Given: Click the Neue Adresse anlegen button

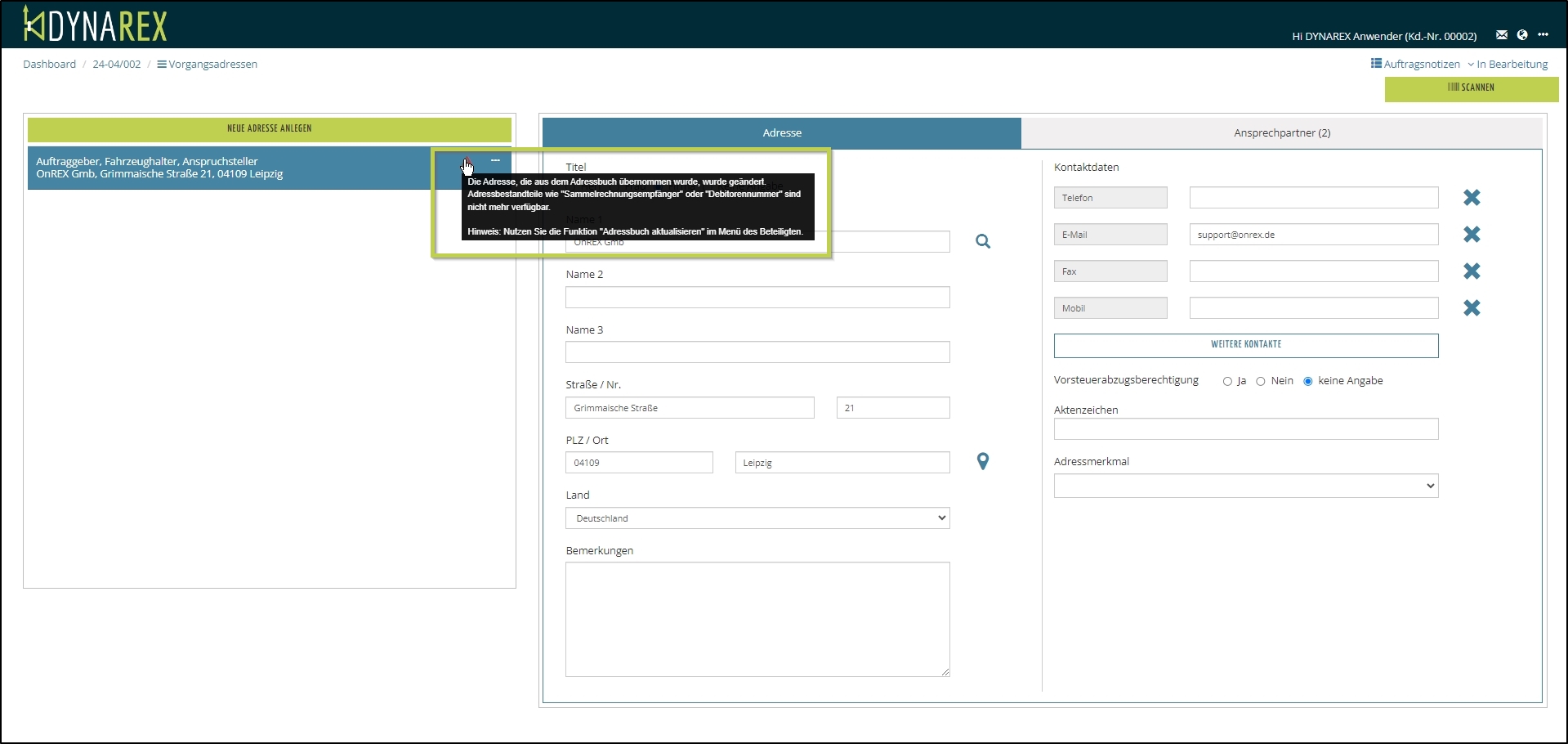Looking at the screenshot, I should click(x=270, y=129).
